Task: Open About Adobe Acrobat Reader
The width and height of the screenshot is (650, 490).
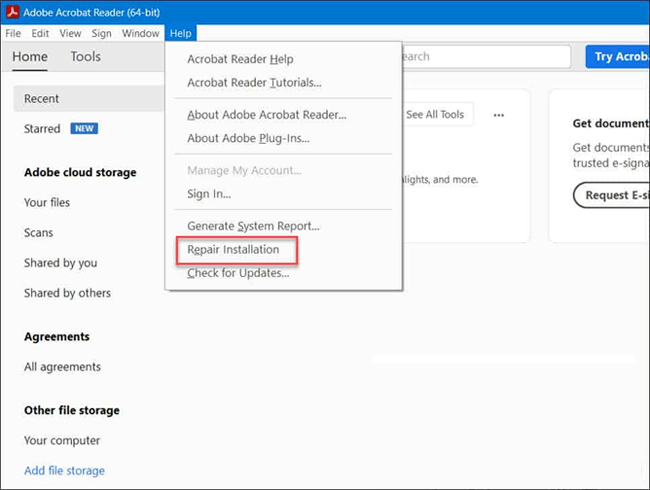Action: tap(266, 115)
